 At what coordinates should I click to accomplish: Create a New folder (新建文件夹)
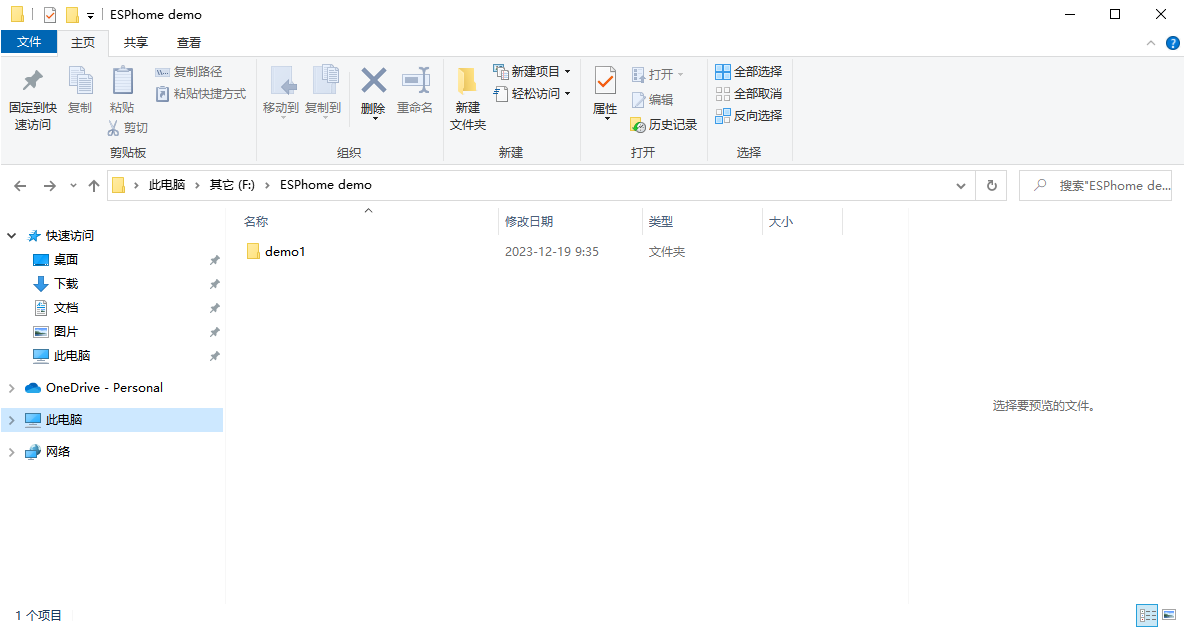tap(468, 98)
